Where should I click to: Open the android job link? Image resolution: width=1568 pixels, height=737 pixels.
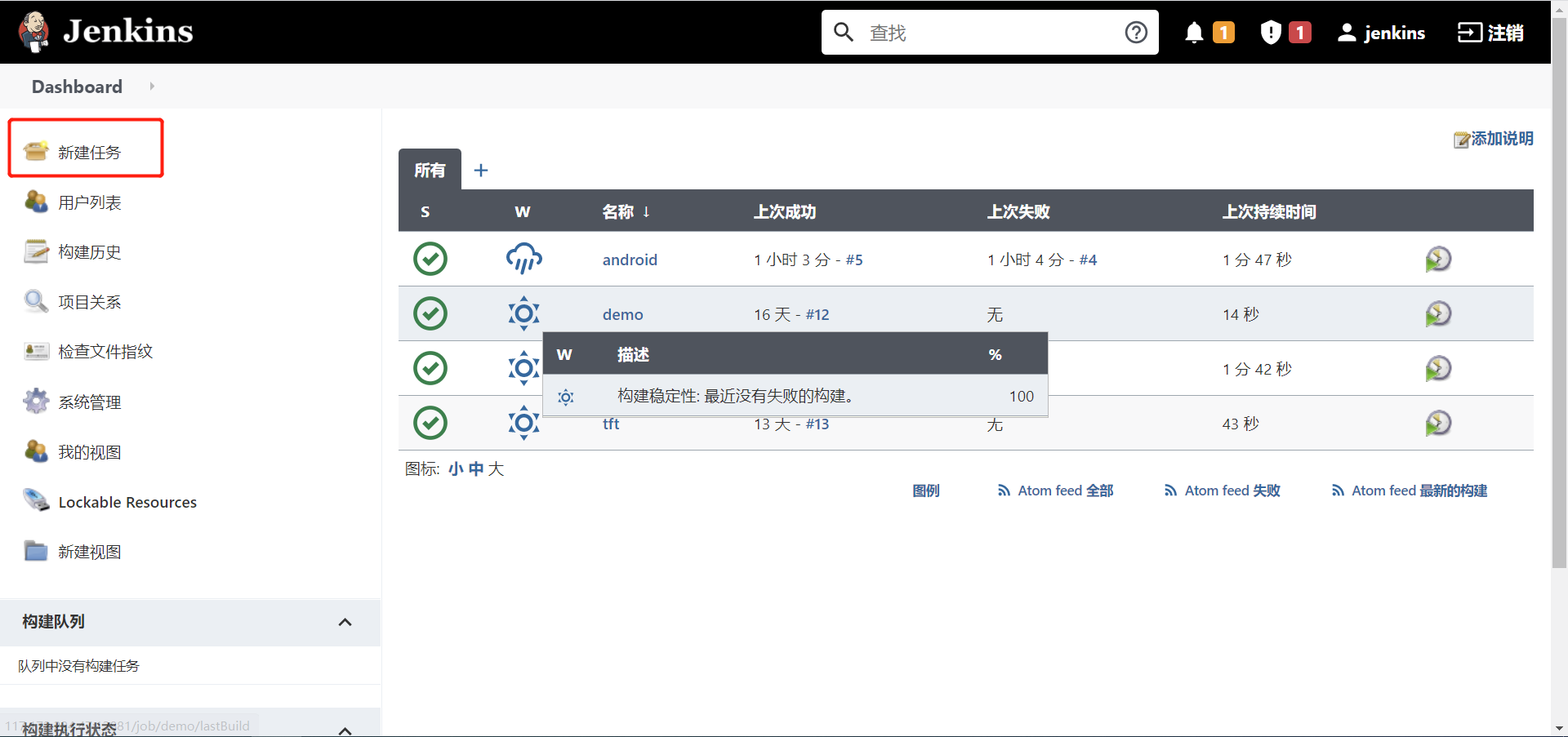point(630,260)
